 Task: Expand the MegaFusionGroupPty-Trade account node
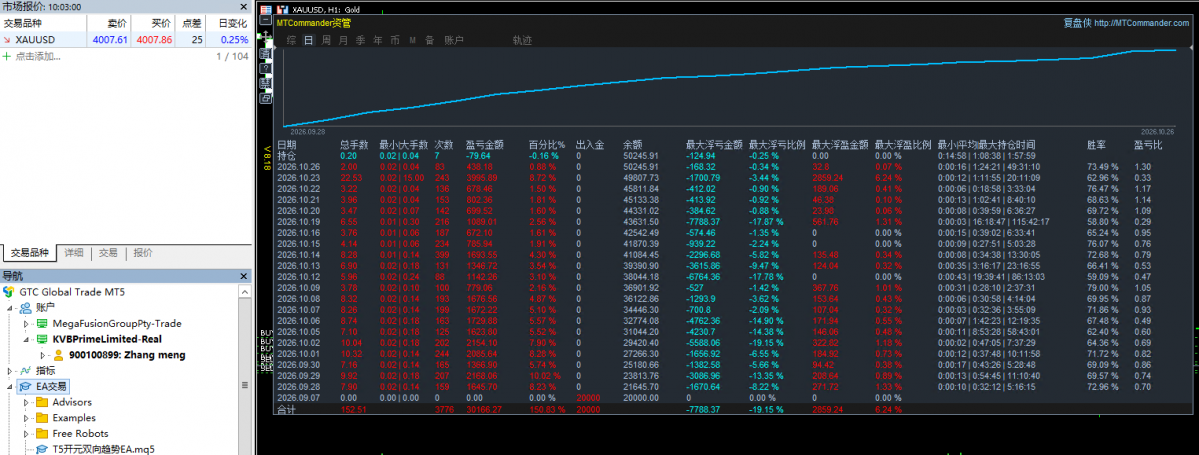pos(27,323)
